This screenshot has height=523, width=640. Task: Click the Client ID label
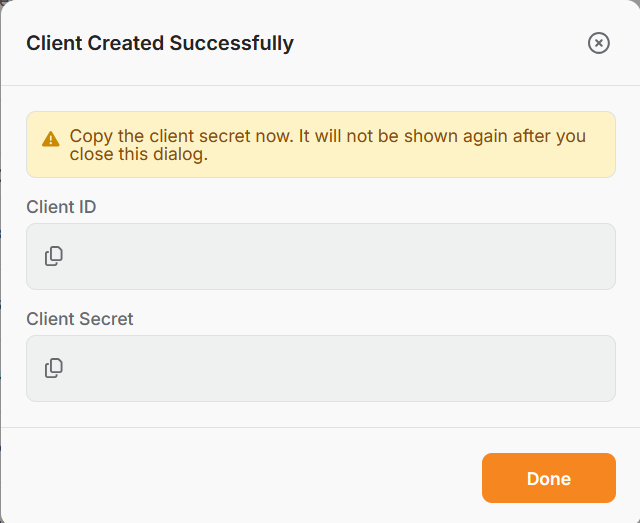[61, 207]
